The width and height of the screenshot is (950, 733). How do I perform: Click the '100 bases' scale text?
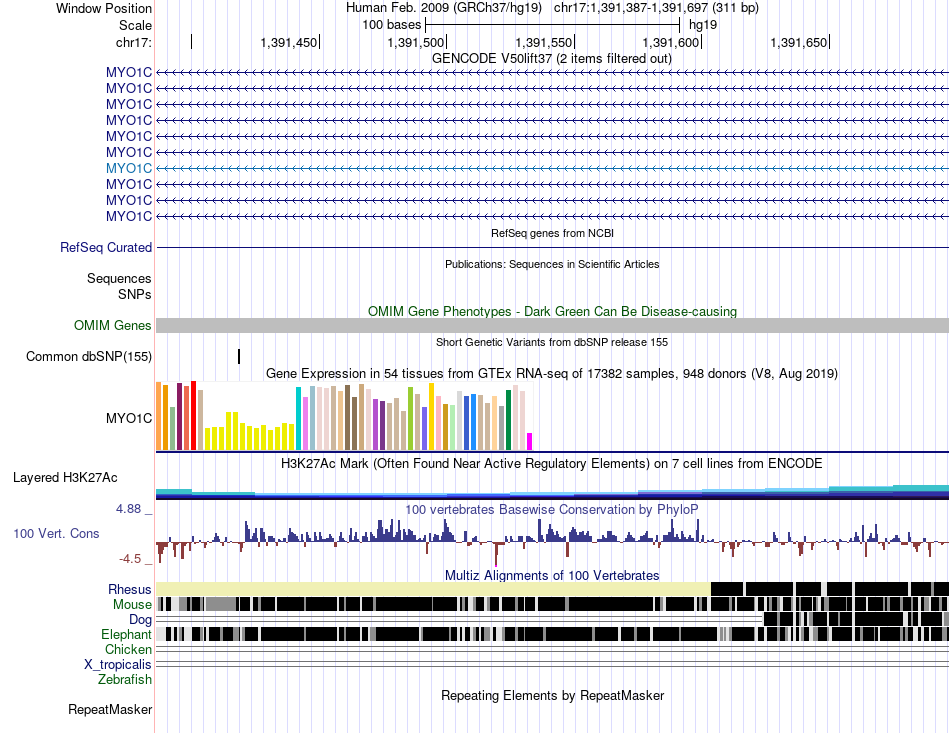coord(391,25)
